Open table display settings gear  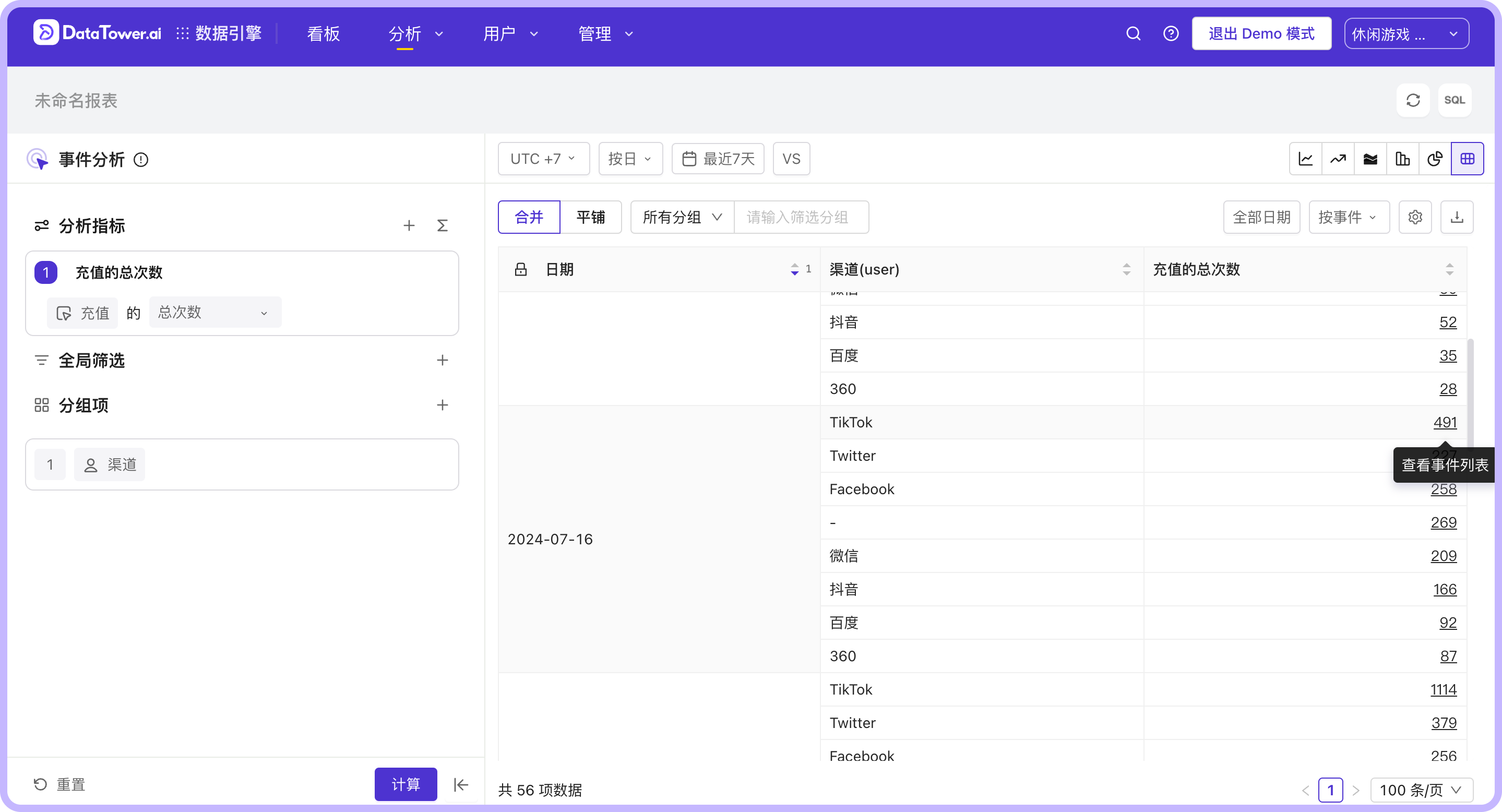point(1415,217)
